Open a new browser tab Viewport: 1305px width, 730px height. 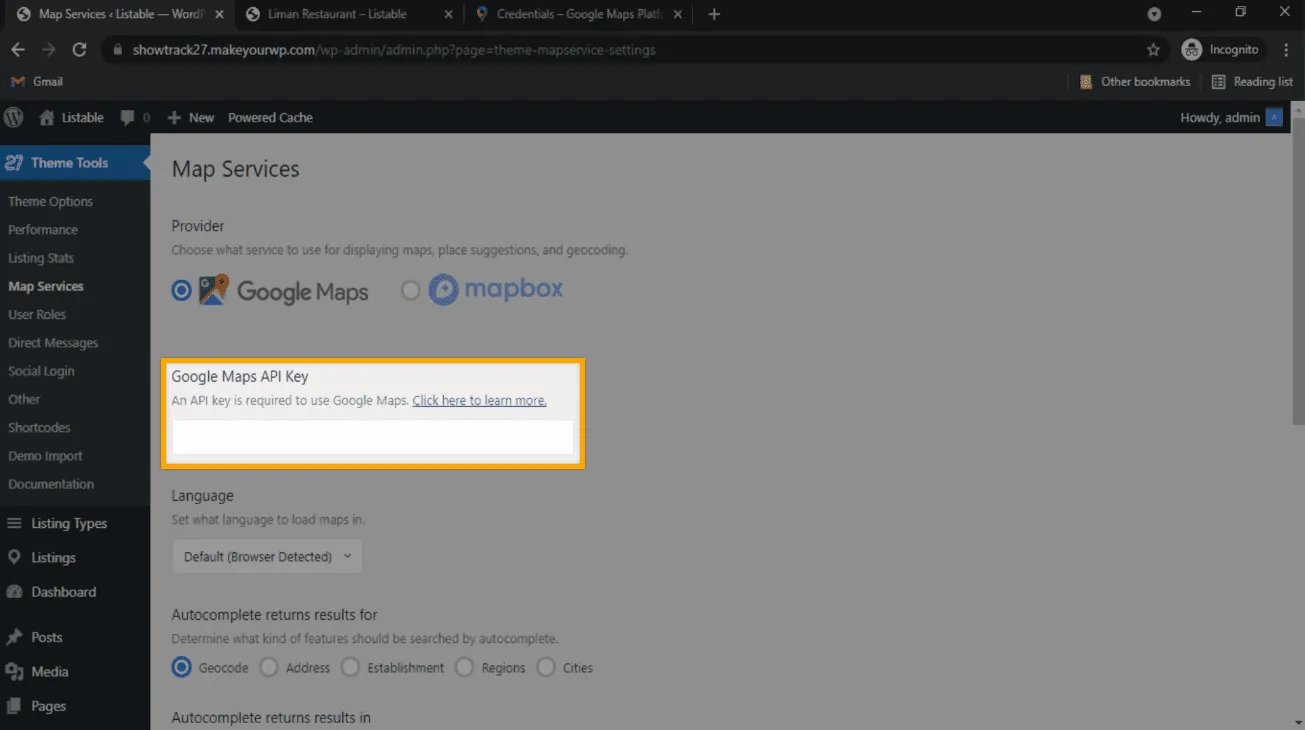point(714,14)
